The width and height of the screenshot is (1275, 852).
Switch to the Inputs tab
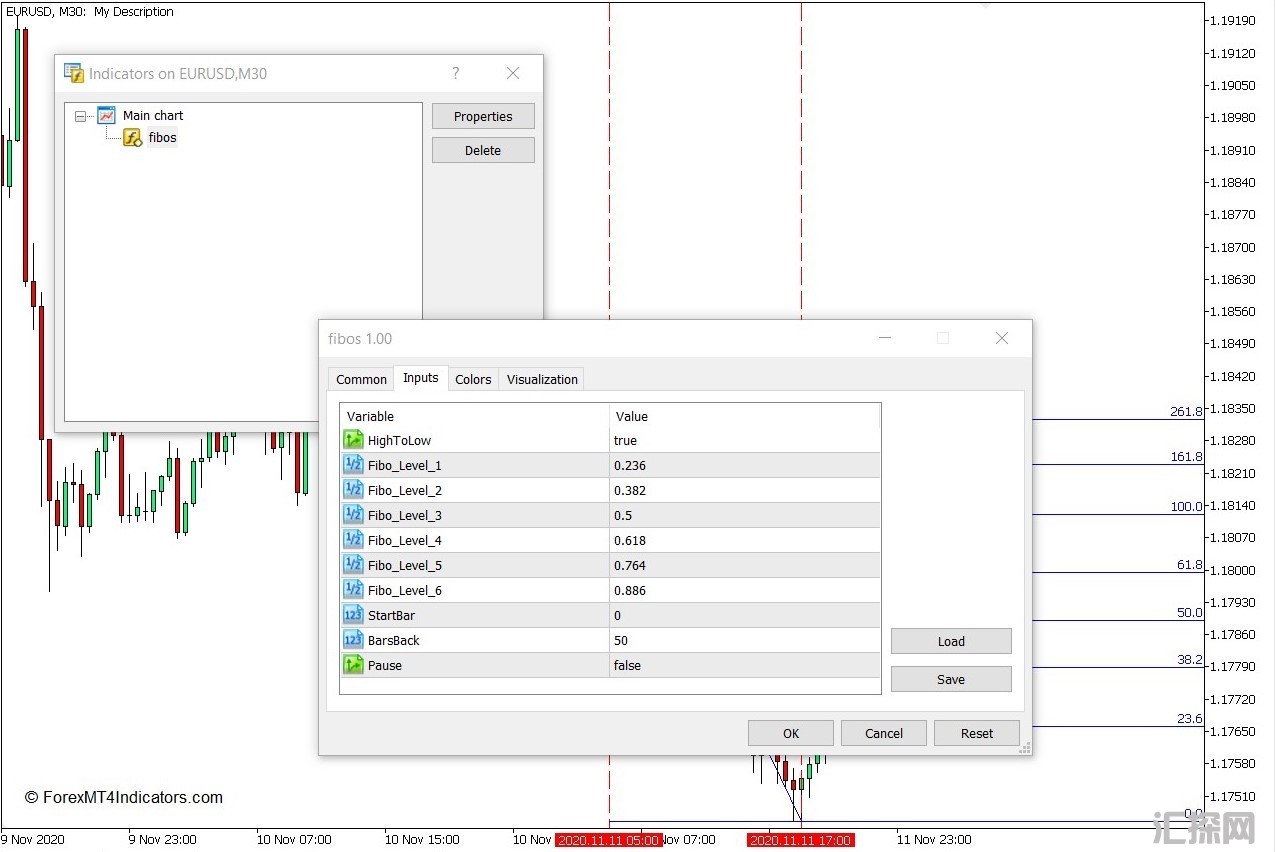click(421, 377)
